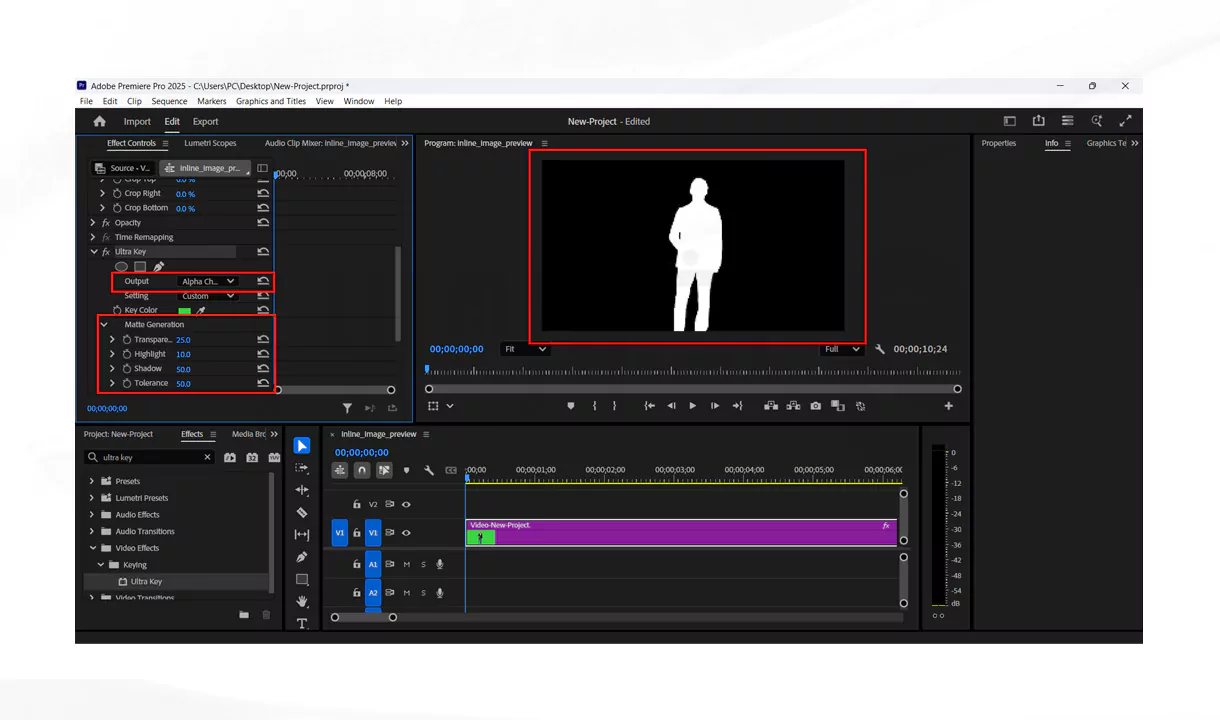The width and height of the screenshot is (1220, 720).
Task: Select the Slip tool
Action: [302, 535]
